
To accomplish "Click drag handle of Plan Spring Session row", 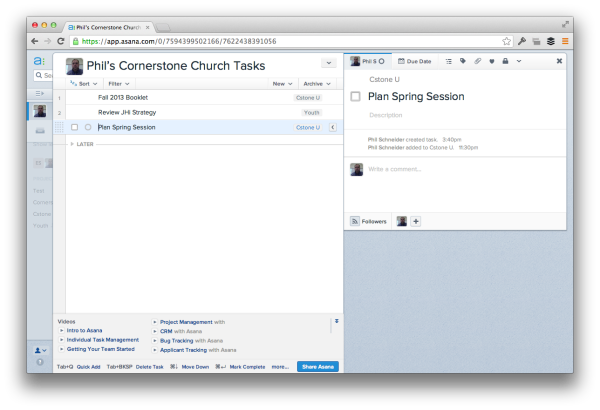I will [x=59, y=127].
